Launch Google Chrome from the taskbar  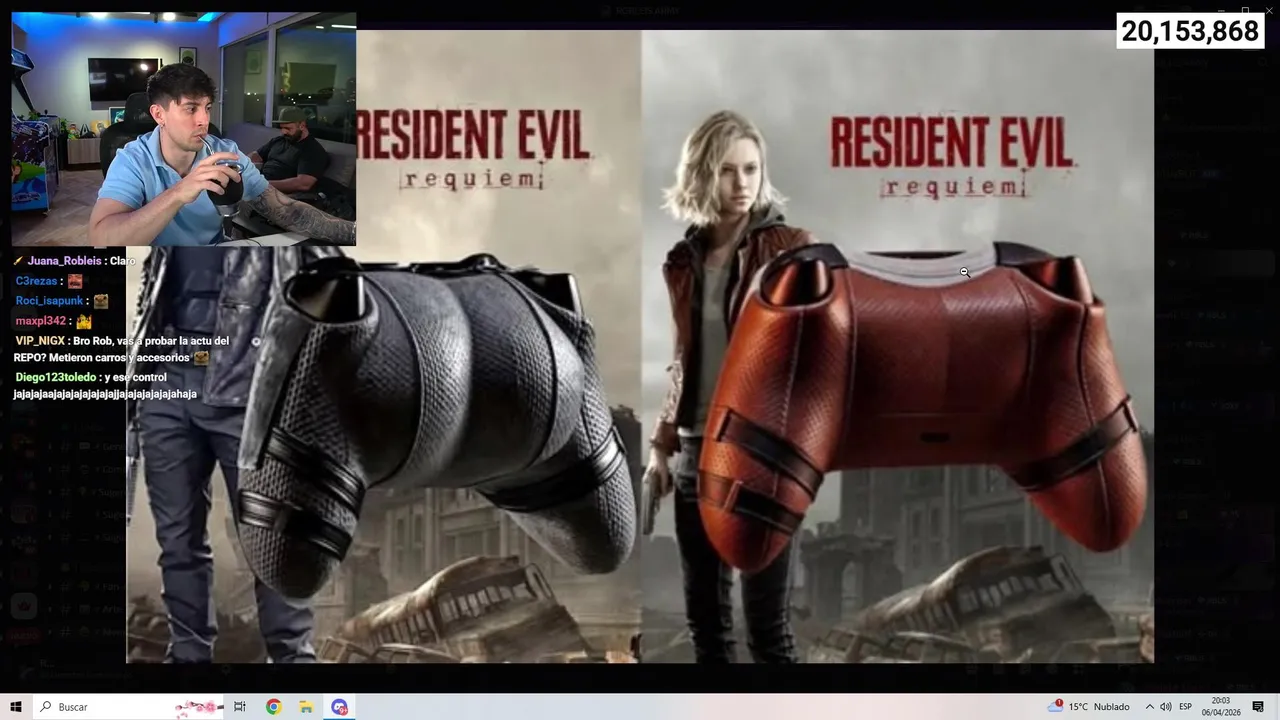click(273, 707)
